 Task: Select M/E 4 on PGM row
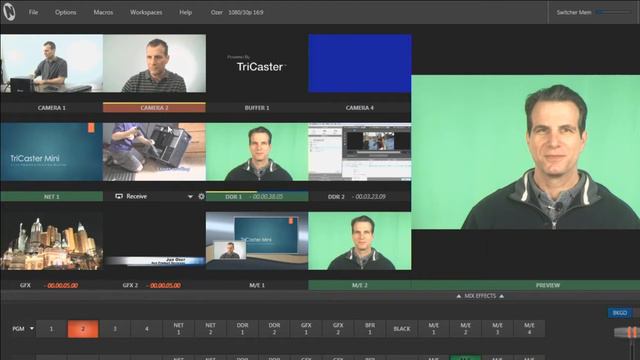(529, 329)
